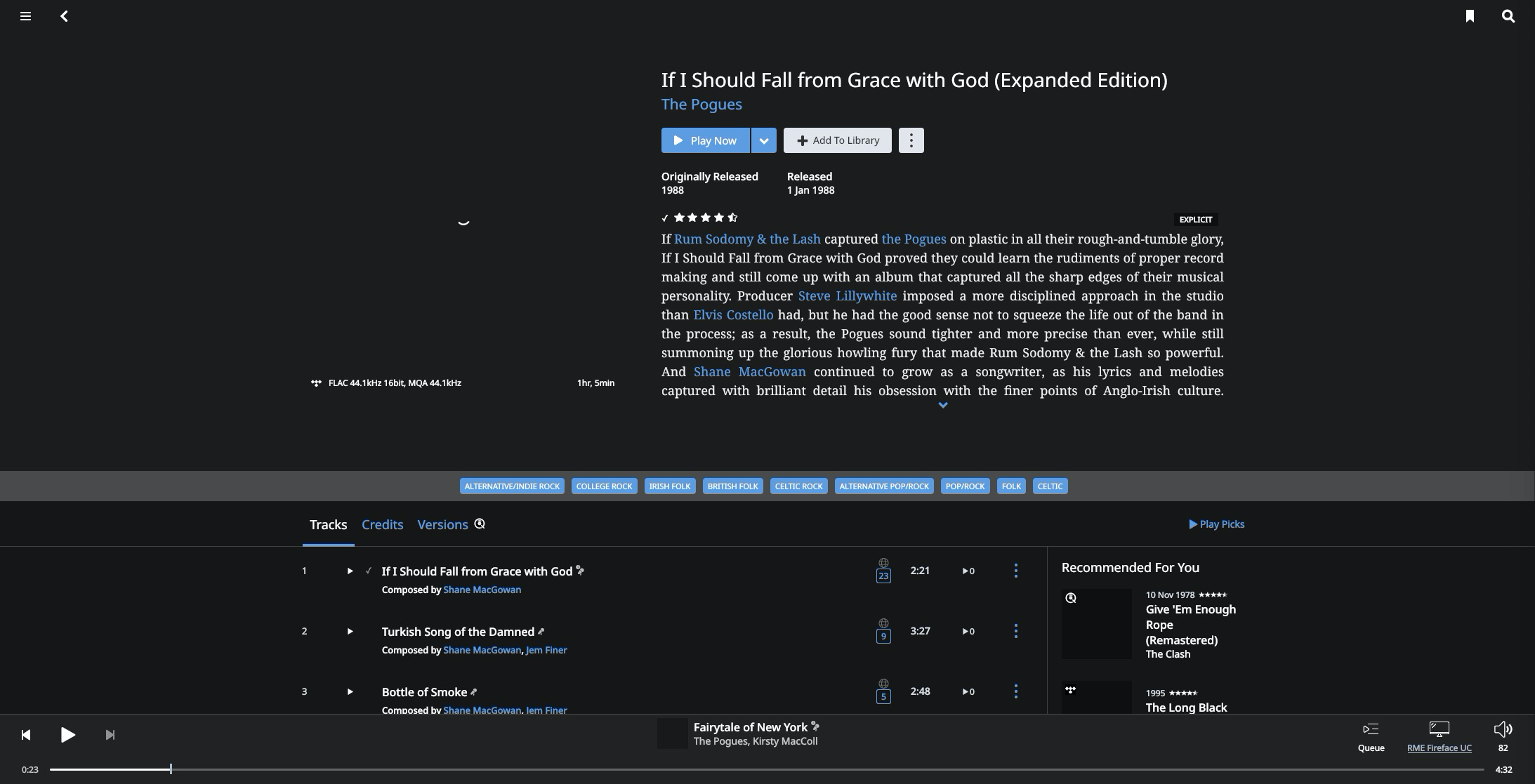Click Fairytale of New York now-playing title
The image size is (1535, 784).
[x=750, y=727]
